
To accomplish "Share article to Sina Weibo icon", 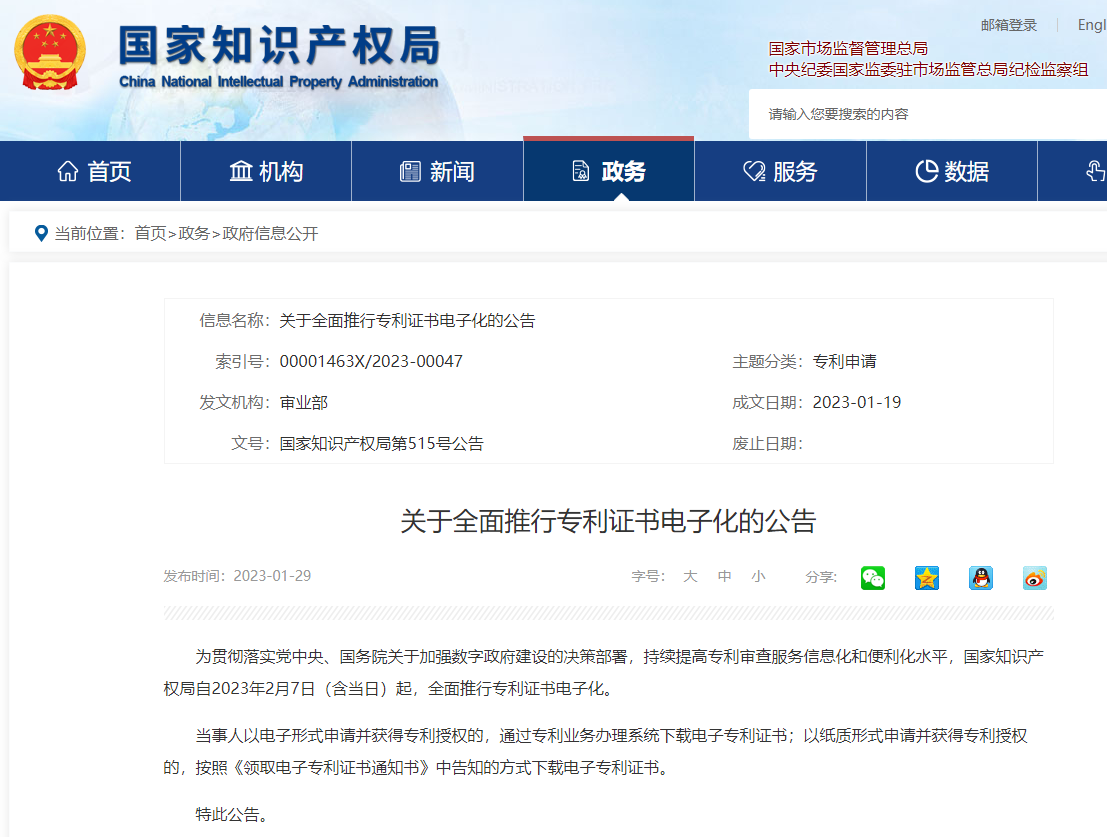I will [1035, 578].
